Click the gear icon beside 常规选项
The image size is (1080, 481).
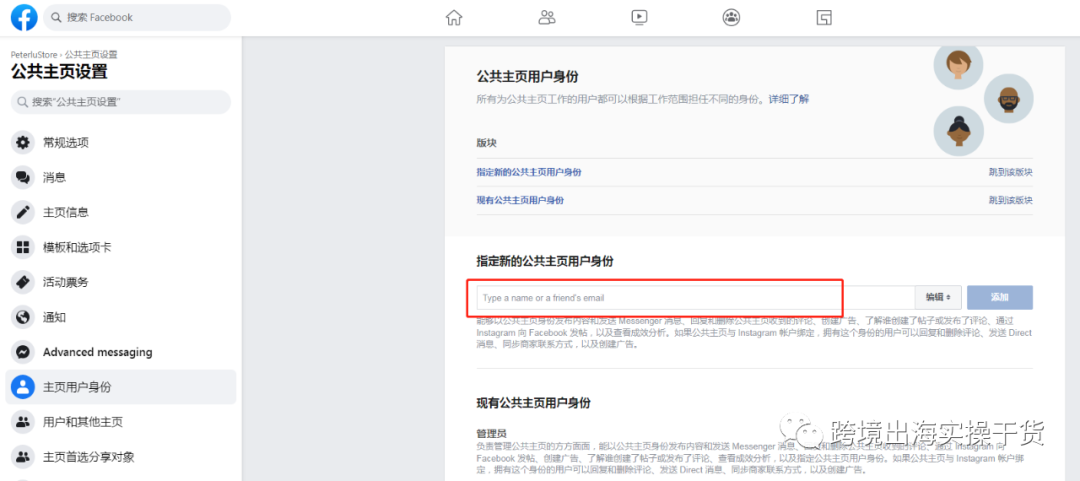23,143
